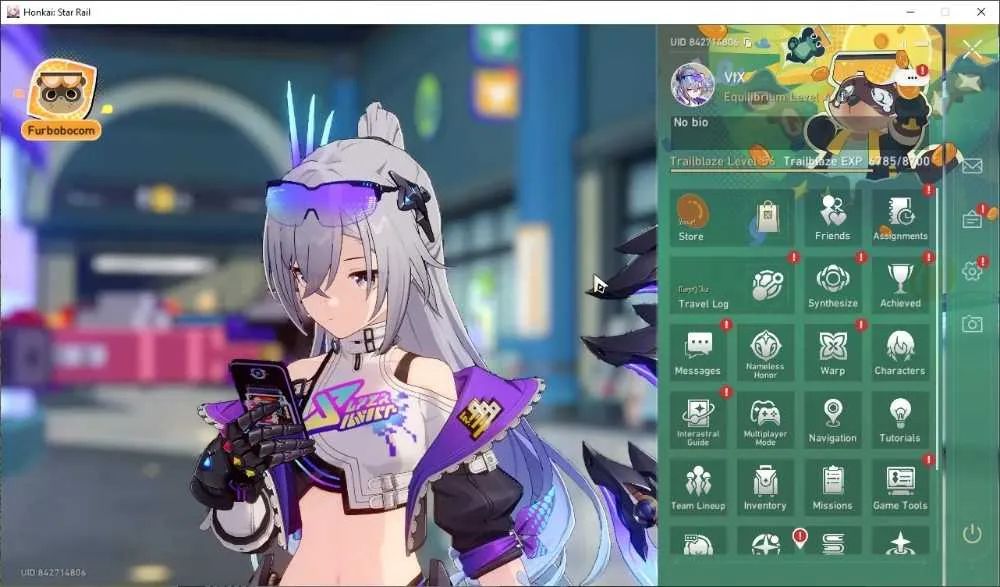Open the Messages tile
1000x587 pixels.
[x=698, y=352]
